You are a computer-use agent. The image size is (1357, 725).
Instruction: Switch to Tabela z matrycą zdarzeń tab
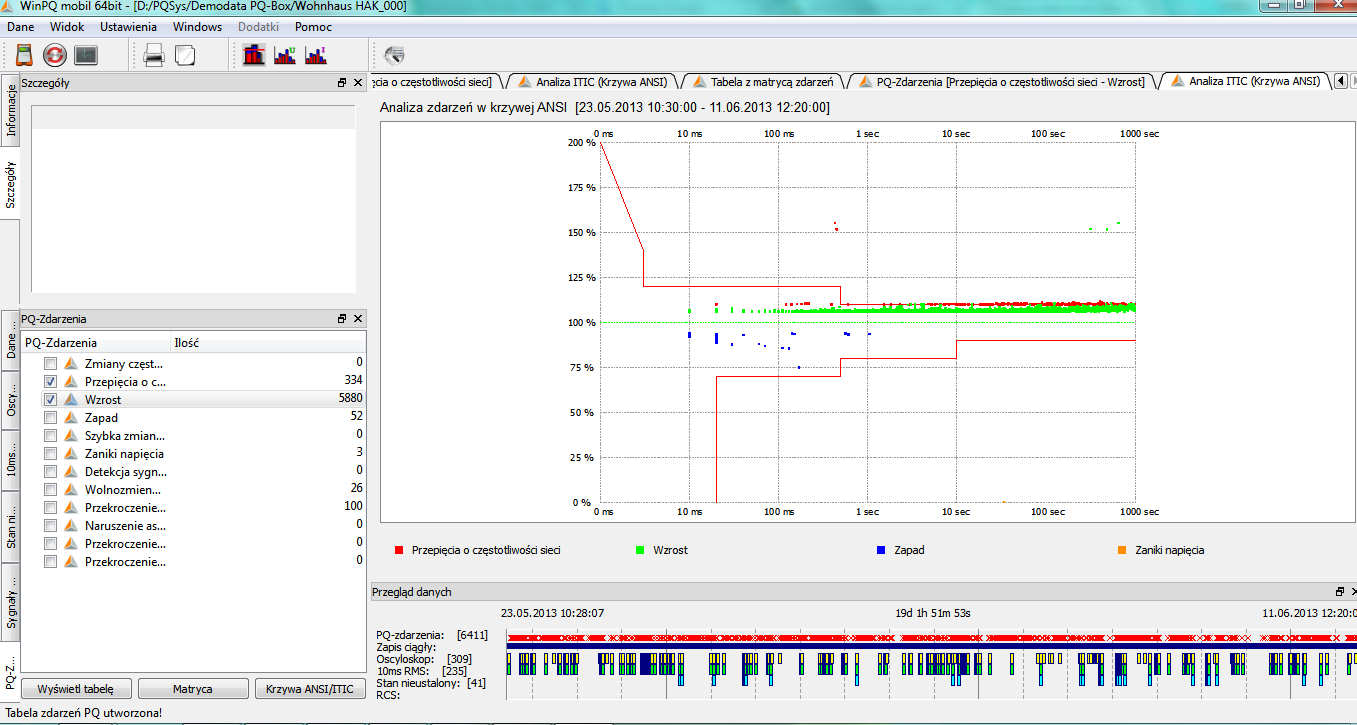[764, 82]
